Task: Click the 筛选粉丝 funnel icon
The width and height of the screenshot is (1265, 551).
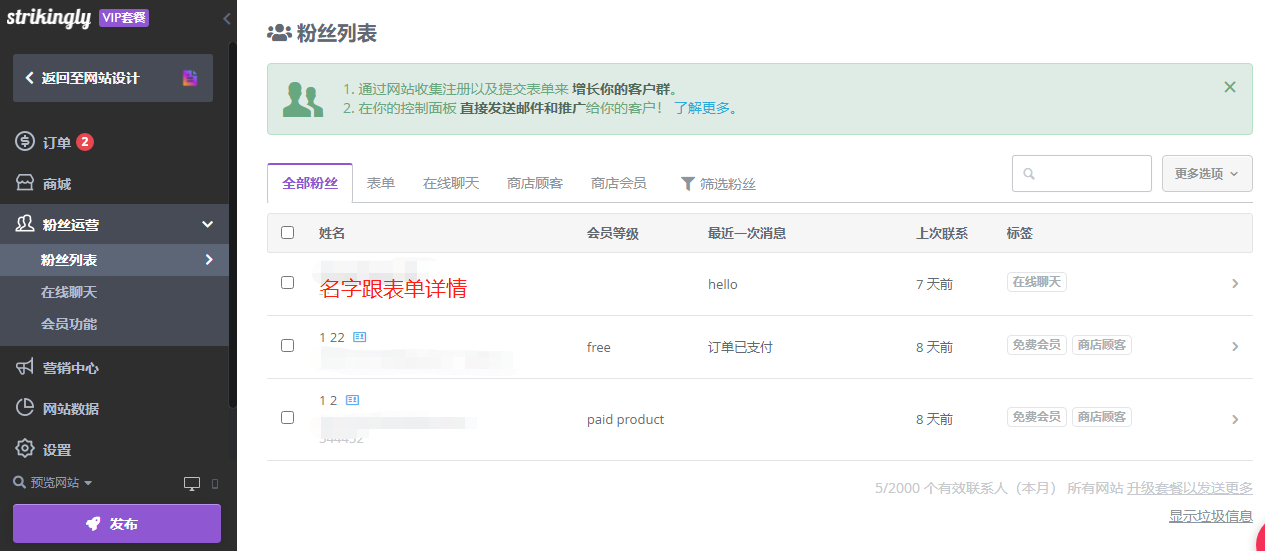Action: (x=688, y=183)
